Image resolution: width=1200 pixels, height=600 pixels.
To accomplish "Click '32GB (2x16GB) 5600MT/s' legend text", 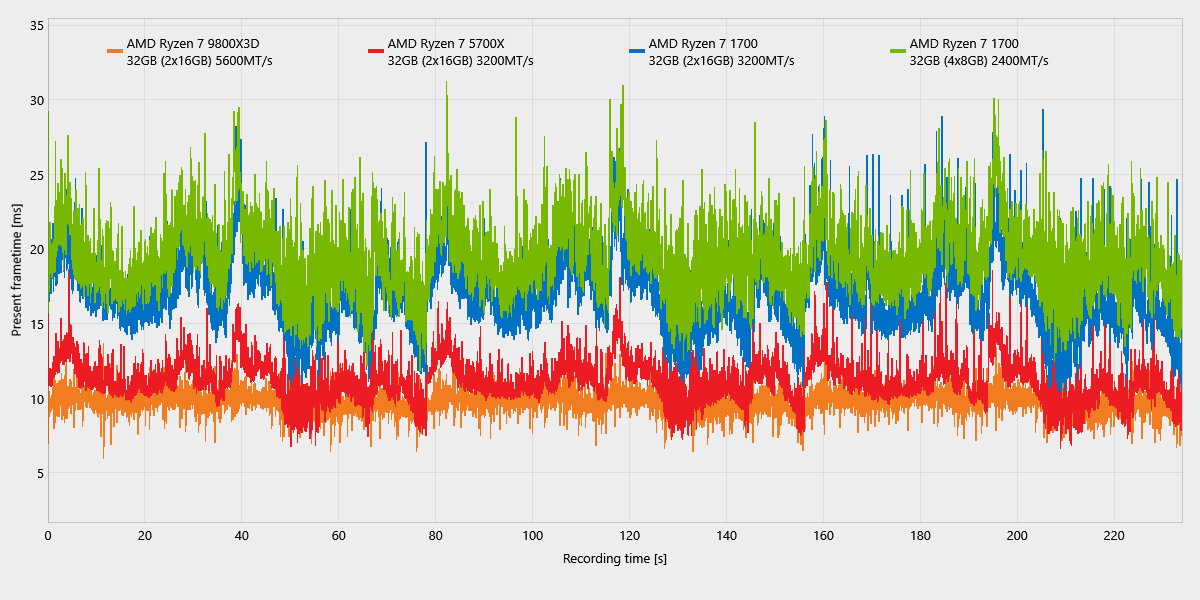I will (200, 61).
